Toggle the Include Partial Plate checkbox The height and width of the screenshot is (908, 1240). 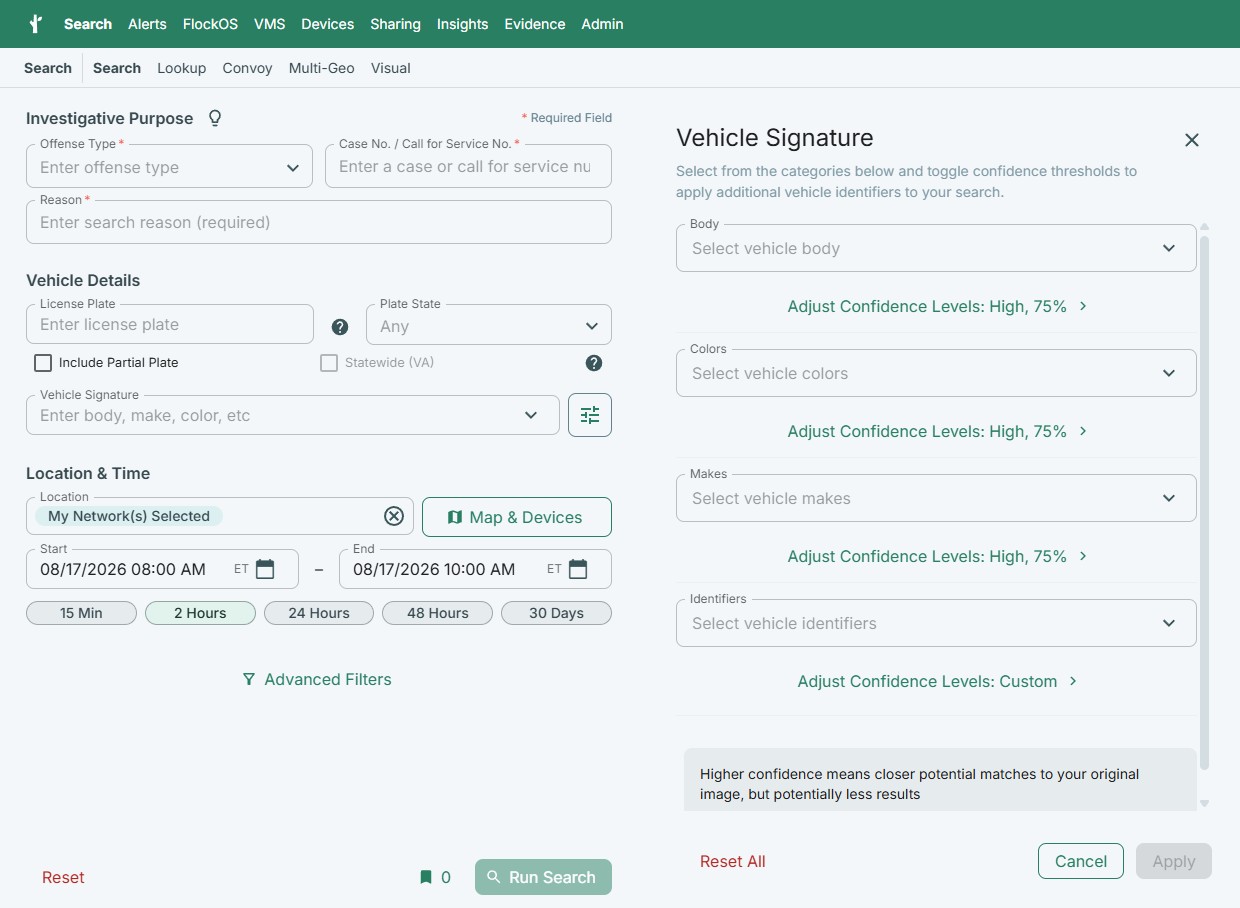click(43, 363)
